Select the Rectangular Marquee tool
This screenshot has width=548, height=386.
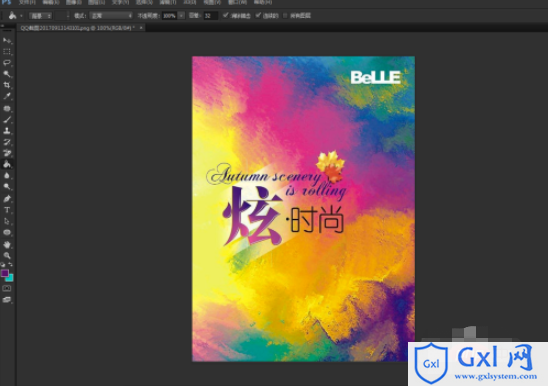[7, 52]
